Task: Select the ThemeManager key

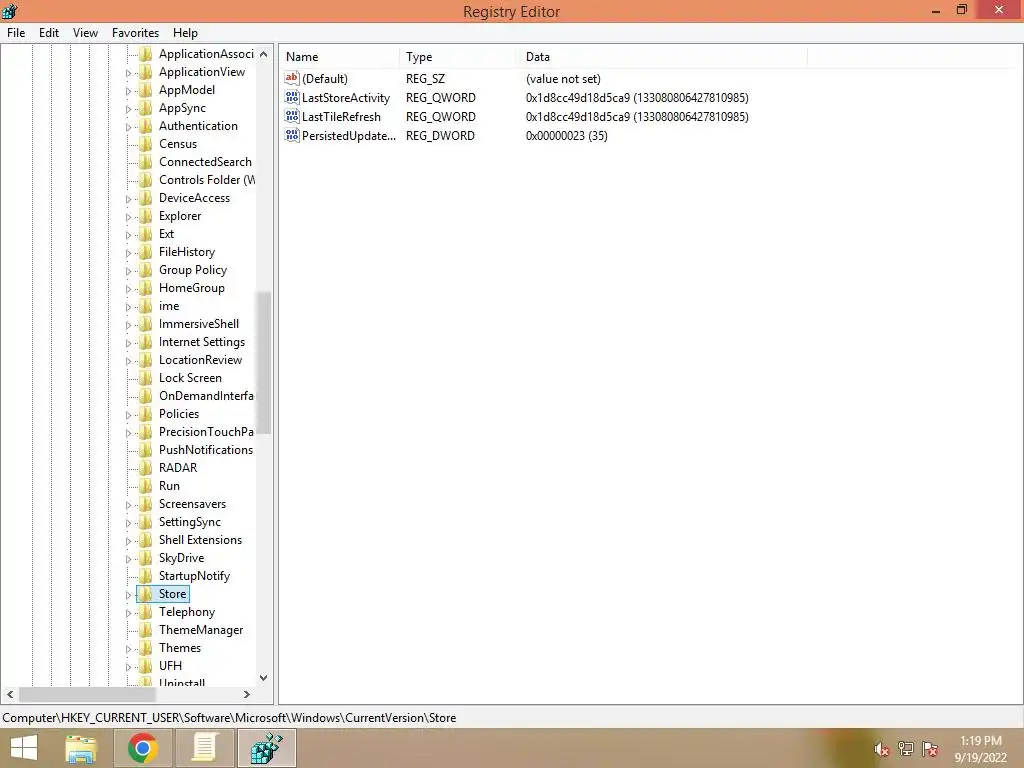Action: [x=200, y=630]
